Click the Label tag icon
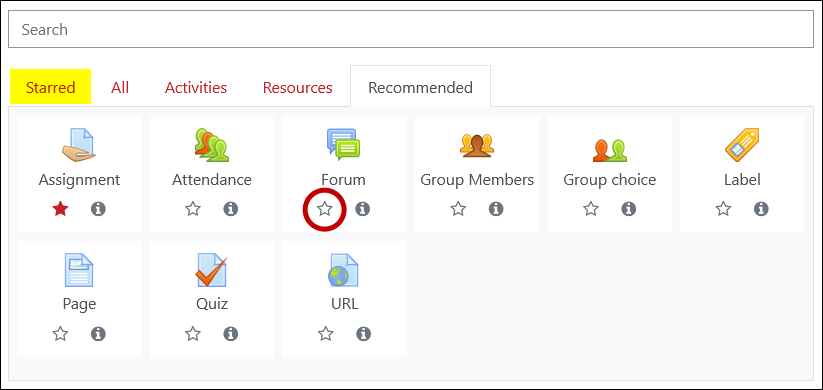Viewport: 823px width, 390px height. (x=742, y=145)
